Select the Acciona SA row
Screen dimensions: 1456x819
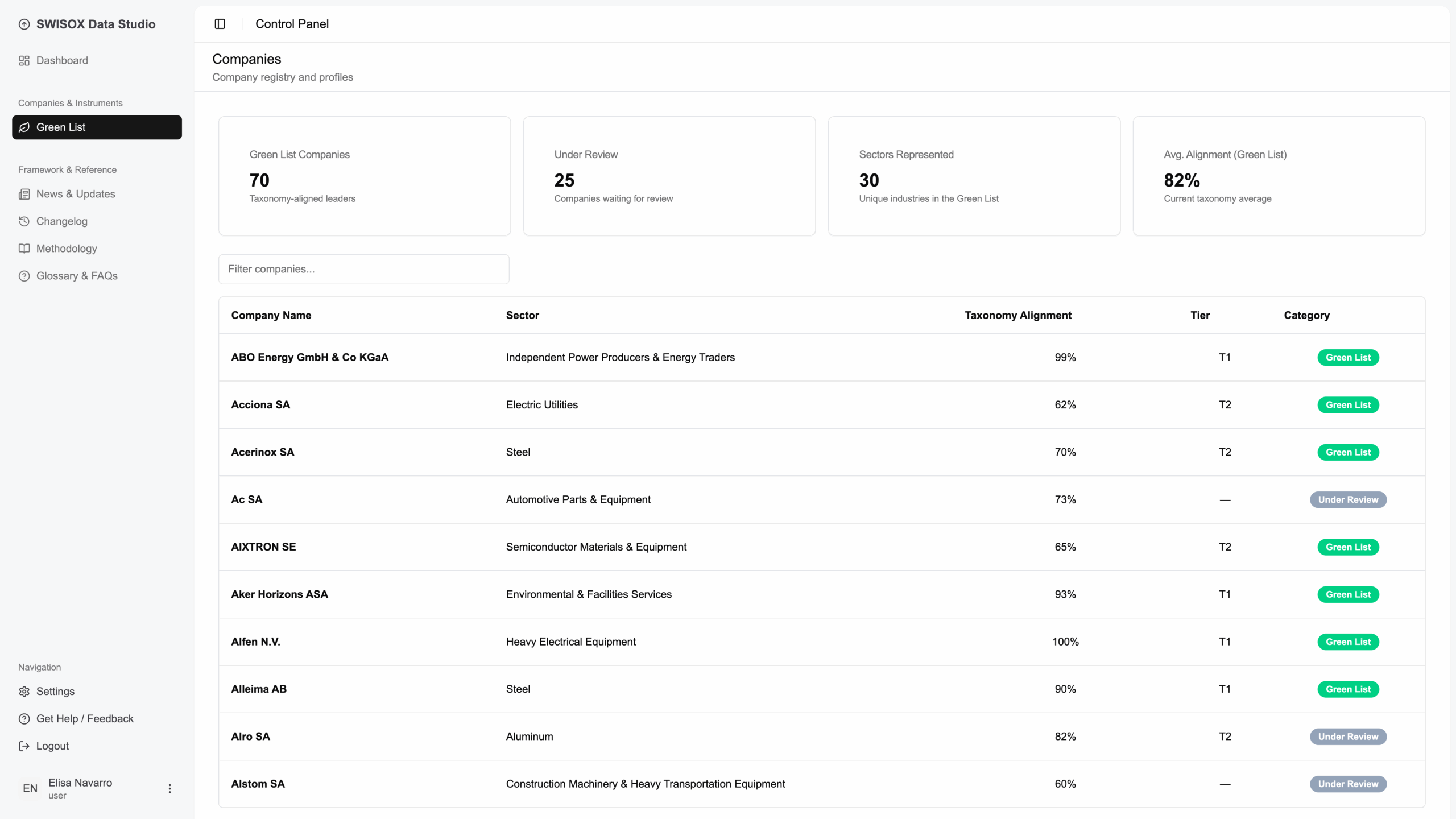pyautogui.click(x=822, y=405)
